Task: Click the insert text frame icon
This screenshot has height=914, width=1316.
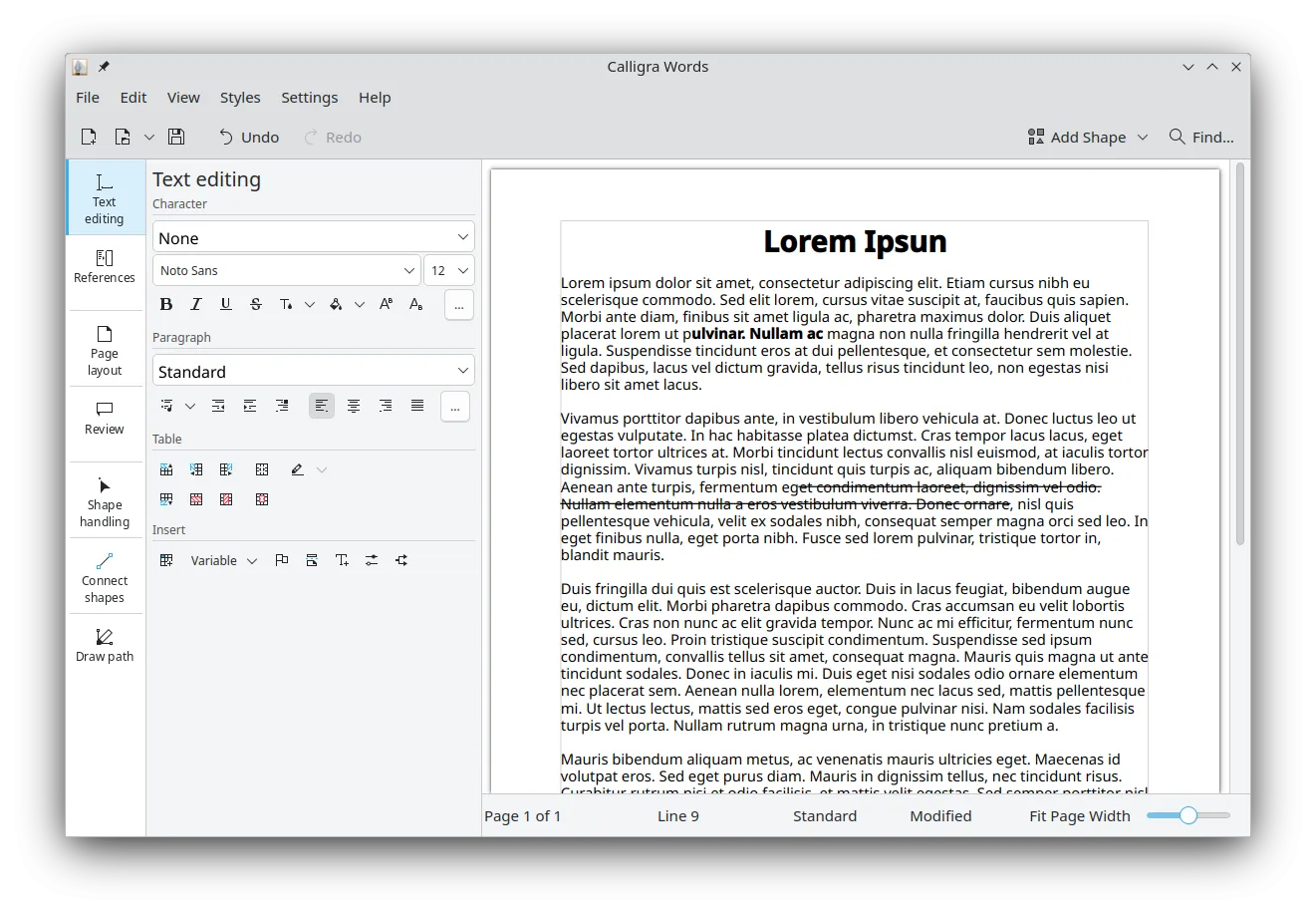Action: [x=342, y=560]
